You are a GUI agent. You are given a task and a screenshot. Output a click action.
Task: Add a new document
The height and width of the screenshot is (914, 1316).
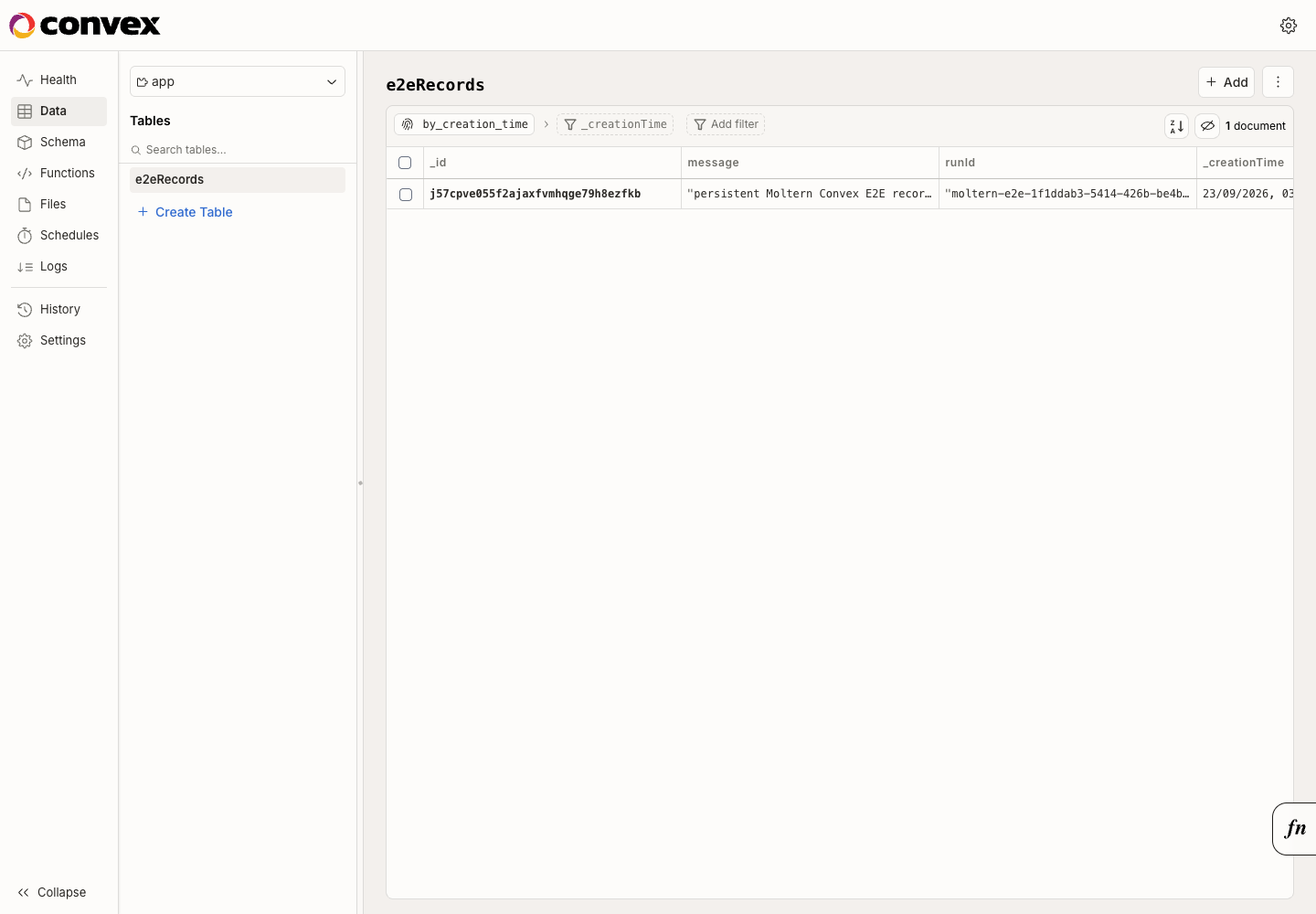(1226, 82)
